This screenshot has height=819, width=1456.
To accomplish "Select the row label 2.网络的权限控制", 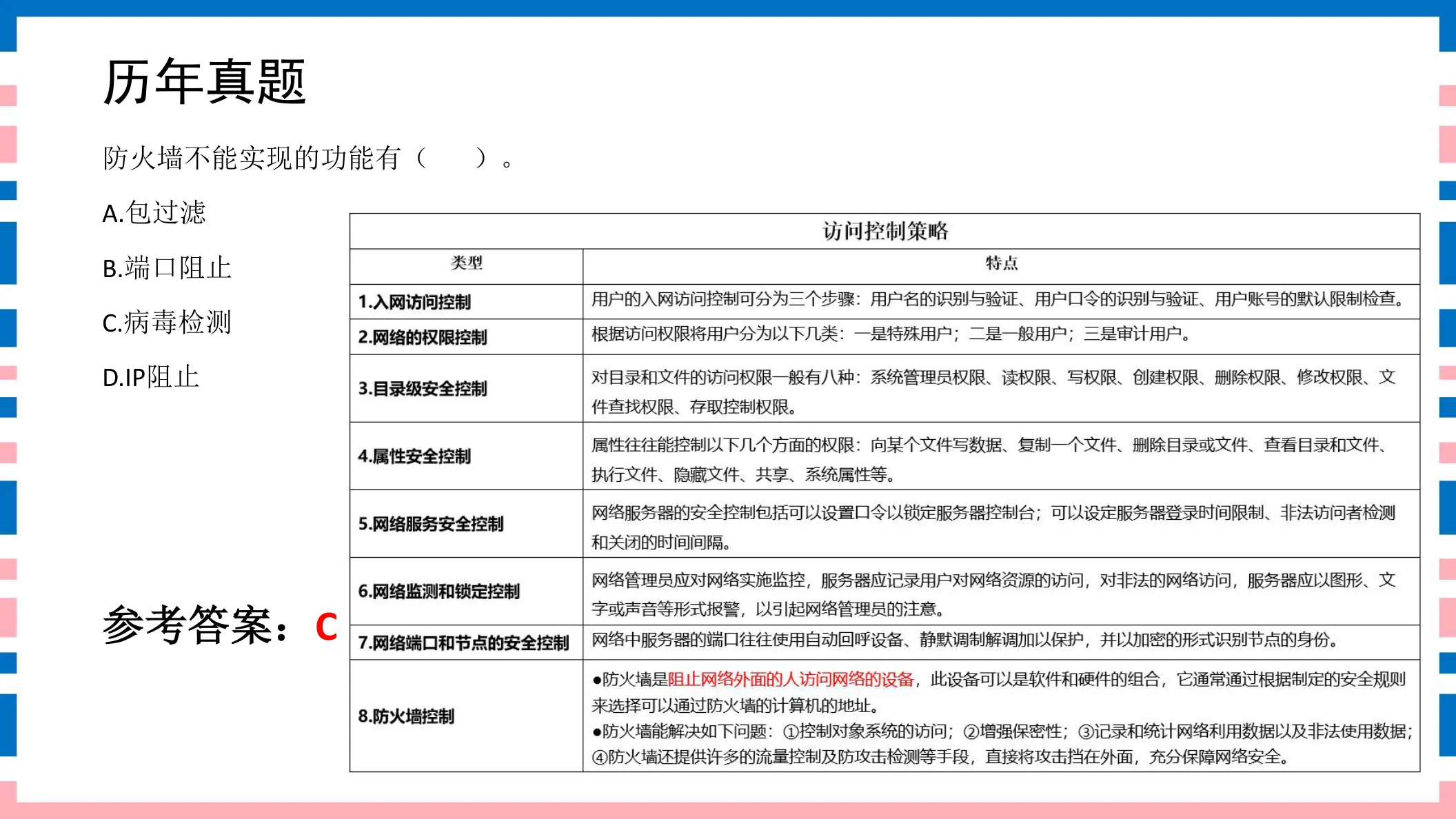I will [x=423, y=337].
